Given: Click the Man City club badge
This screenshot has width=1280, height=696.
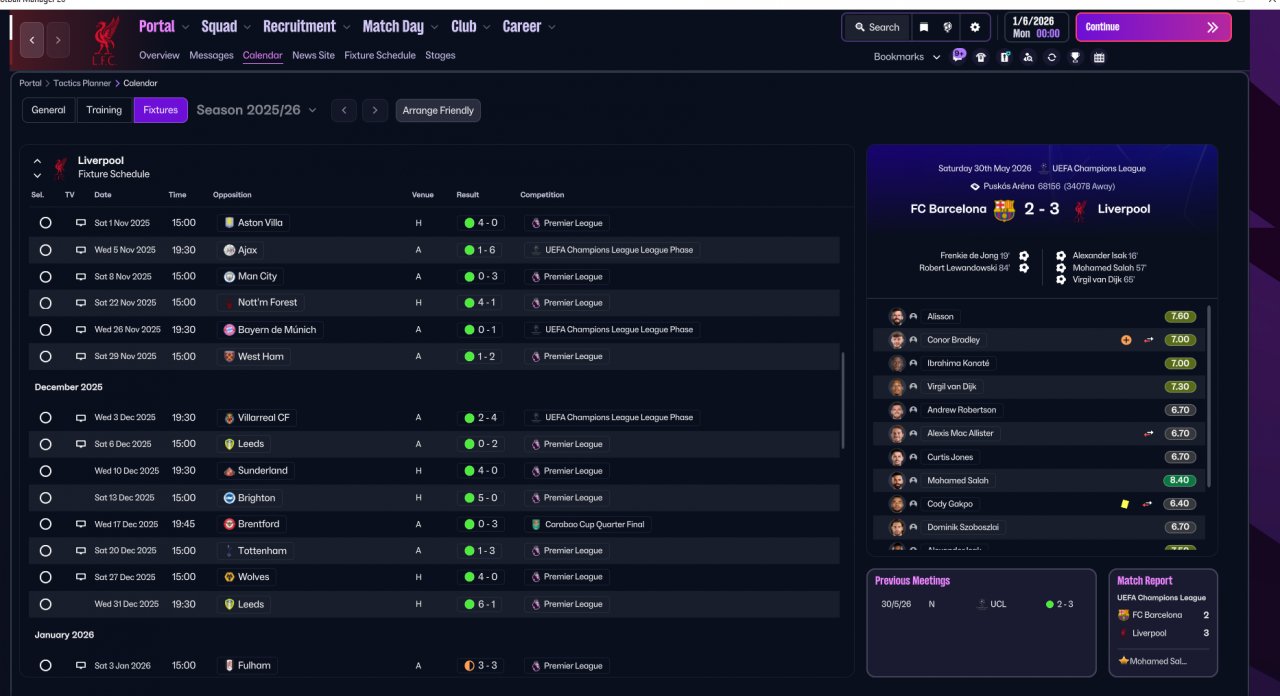Looking at the screenshot, I should 229,276.
